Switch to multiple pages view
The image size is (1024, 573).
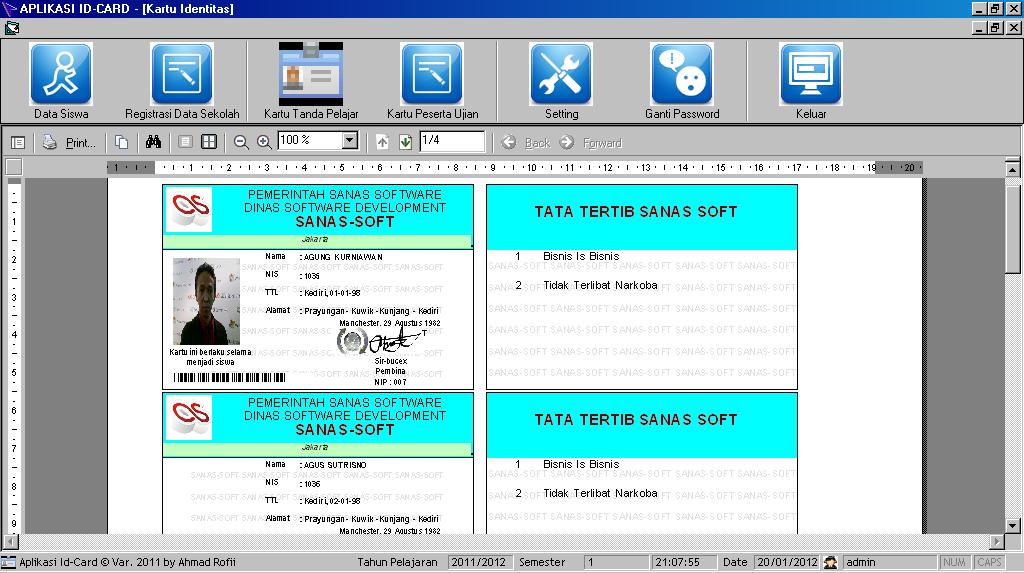(x=209, y=142)
